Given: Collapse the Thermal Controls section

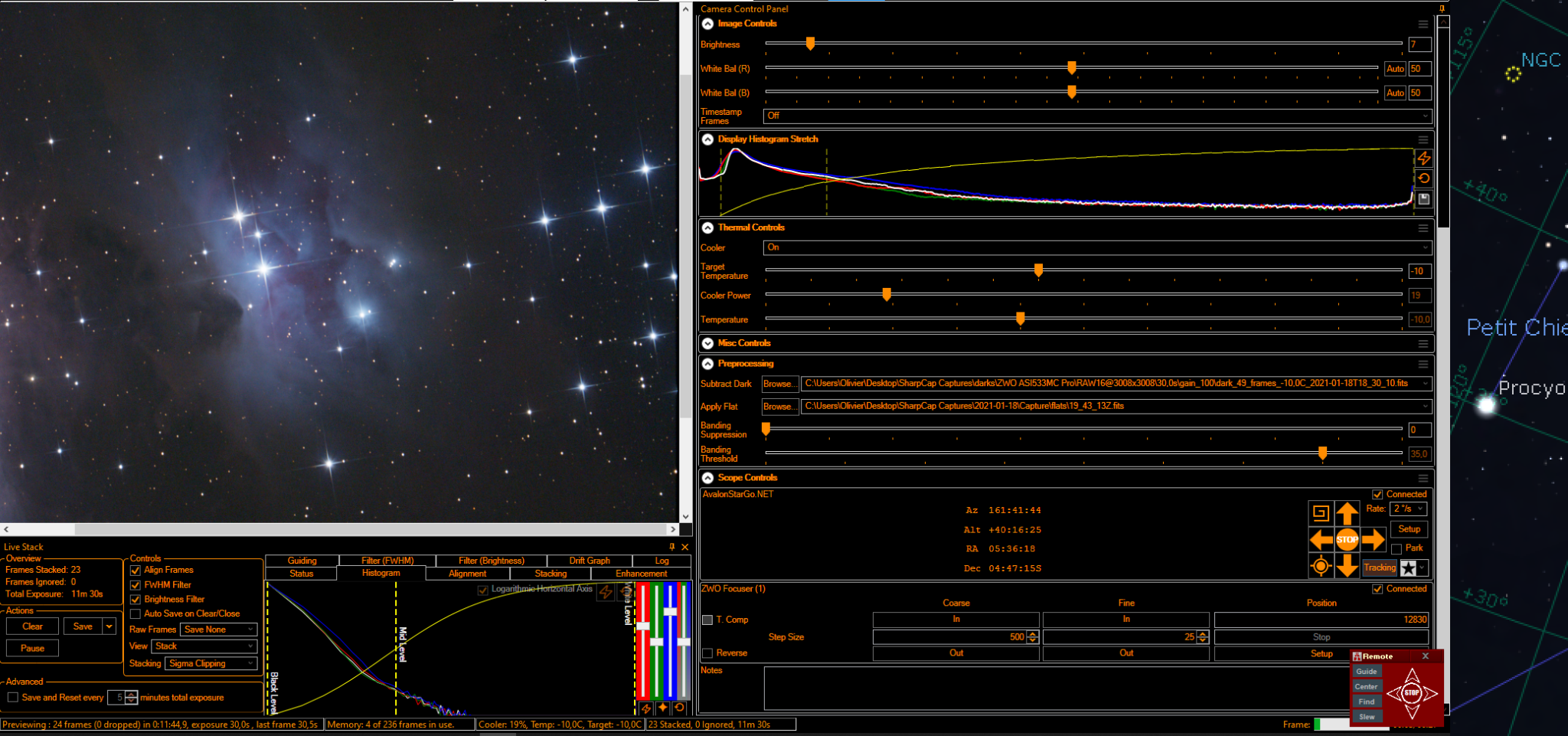Looking at the screenshot, I should point(708,227).
